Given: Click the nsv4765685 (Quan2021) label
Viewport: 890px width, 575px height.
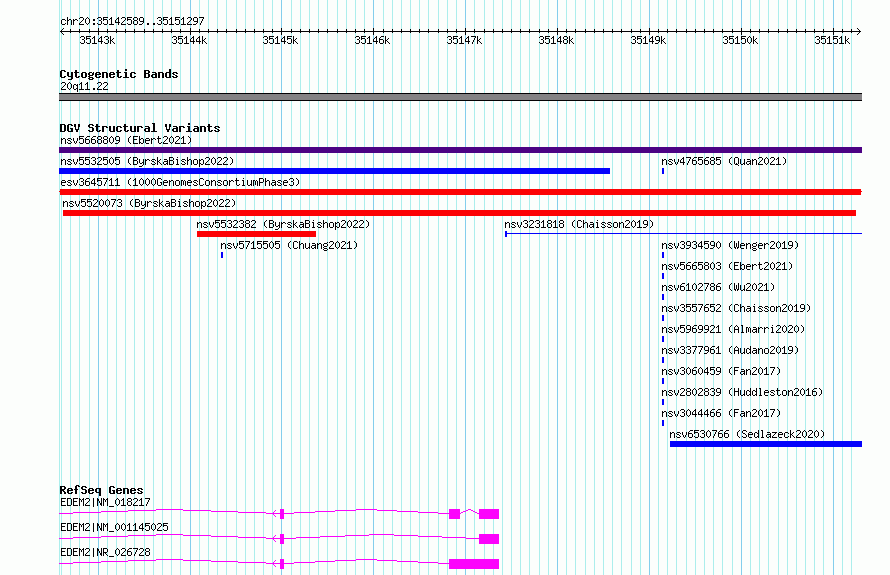Looking at the screenshot, I should pos(724,161).
